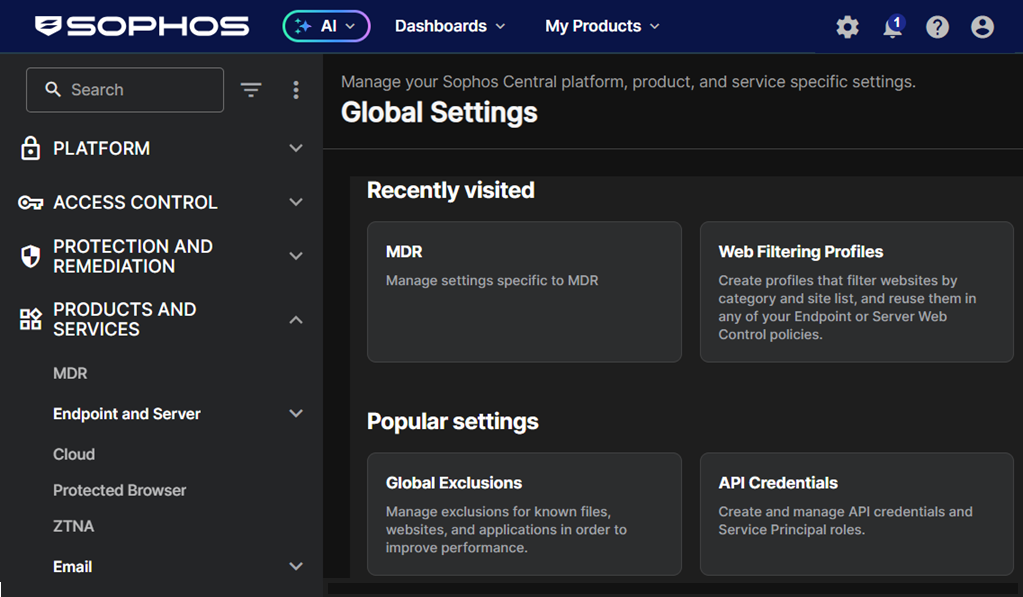Viewport: 1023px width, 597px height.
Task: Open the user account profile icon
Action: (982, 27)
